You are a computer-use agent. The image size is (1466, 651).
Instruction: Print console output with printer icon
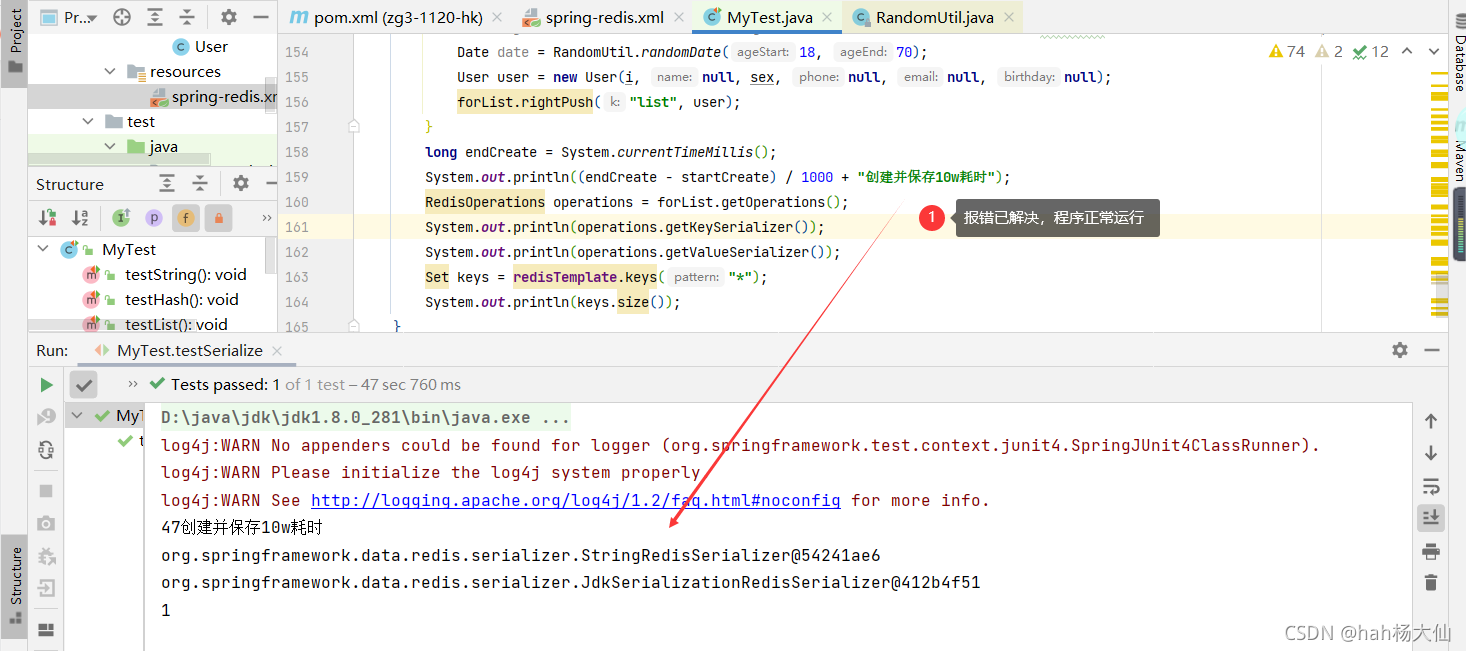(x=1431, y=551)
